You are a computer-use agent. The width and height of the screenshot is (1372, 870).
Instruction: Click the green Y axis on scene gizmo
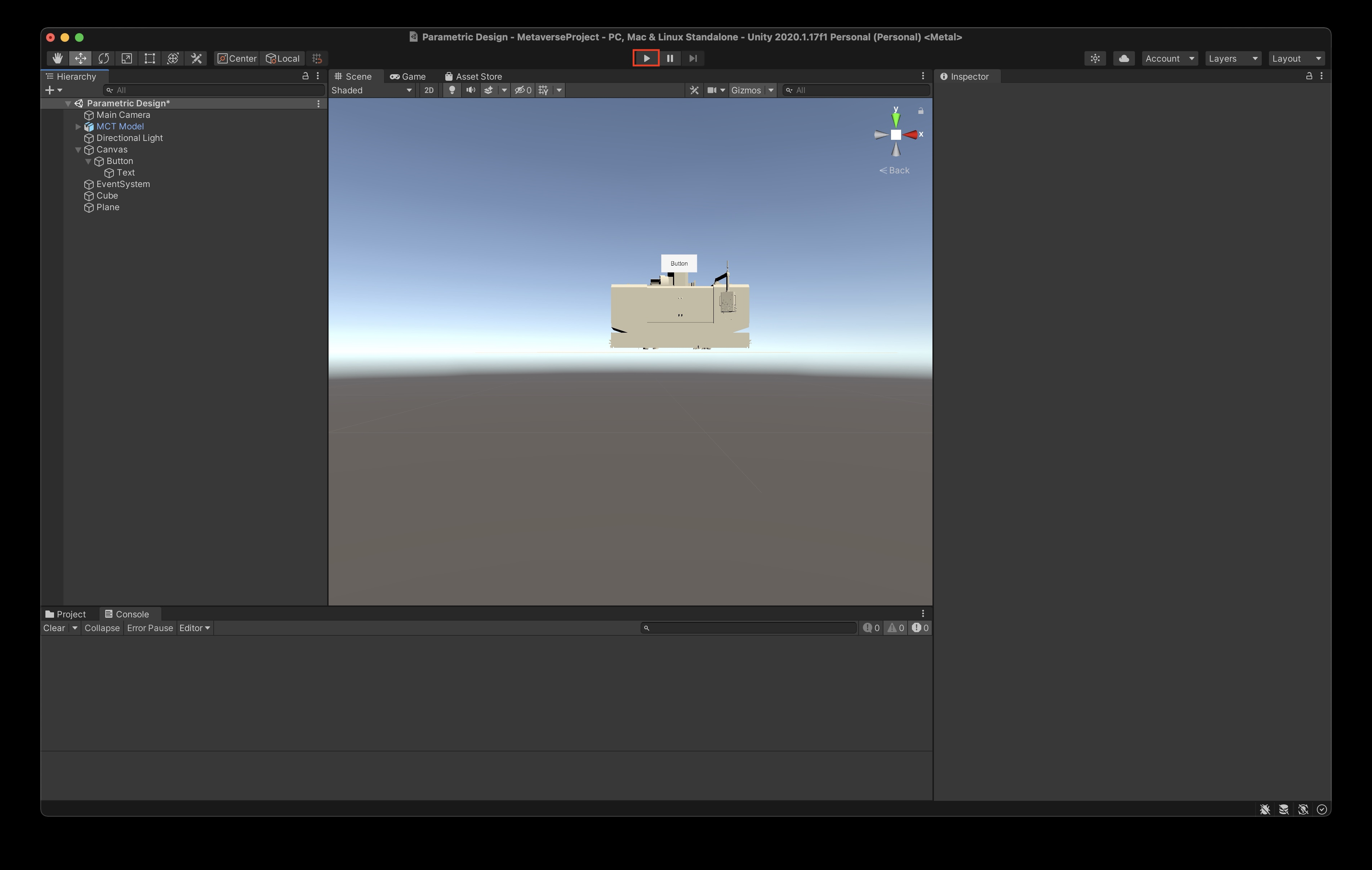[896, 119]
